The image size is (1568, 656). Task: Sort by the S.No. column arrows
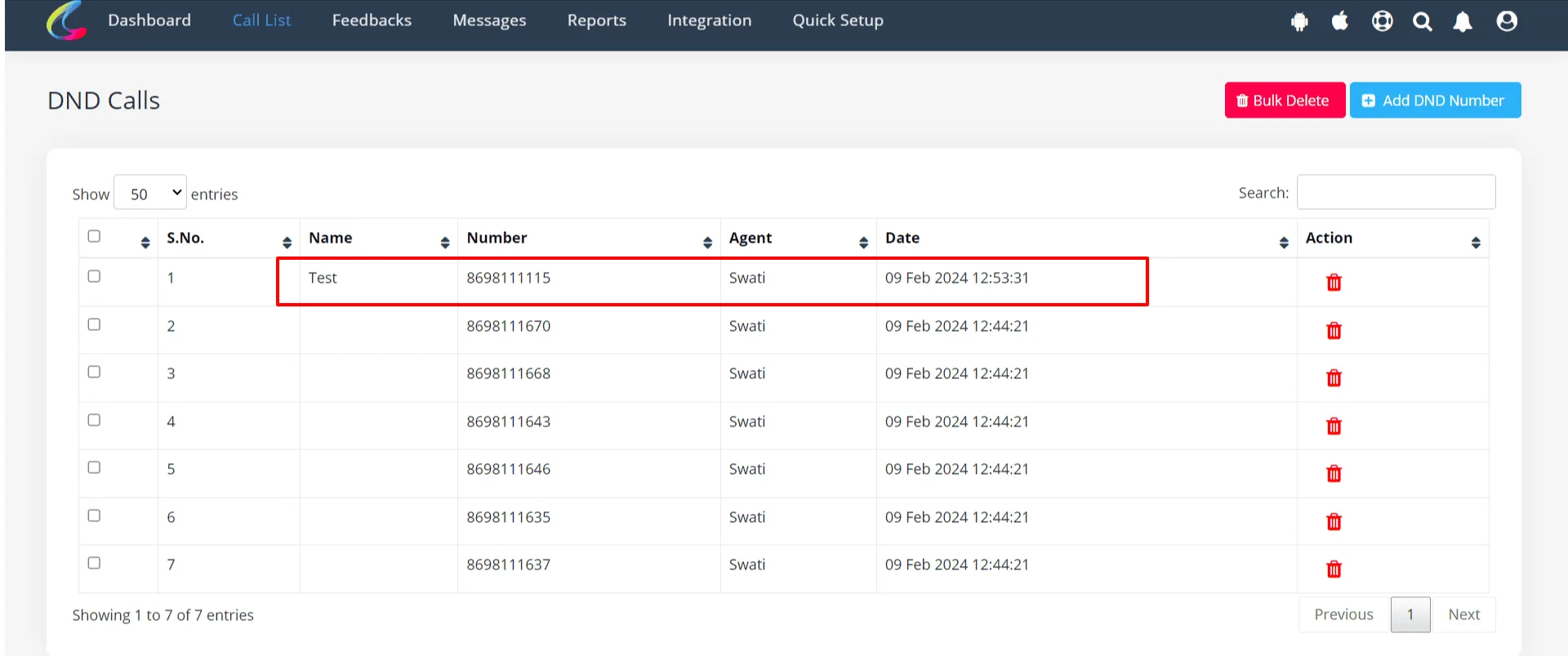pos(287,243)
